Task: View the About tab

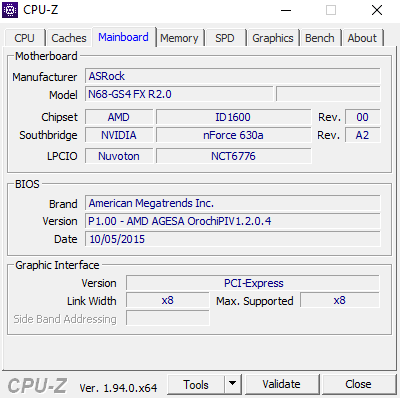Action: pyautogui.click(x=362, y=38)
